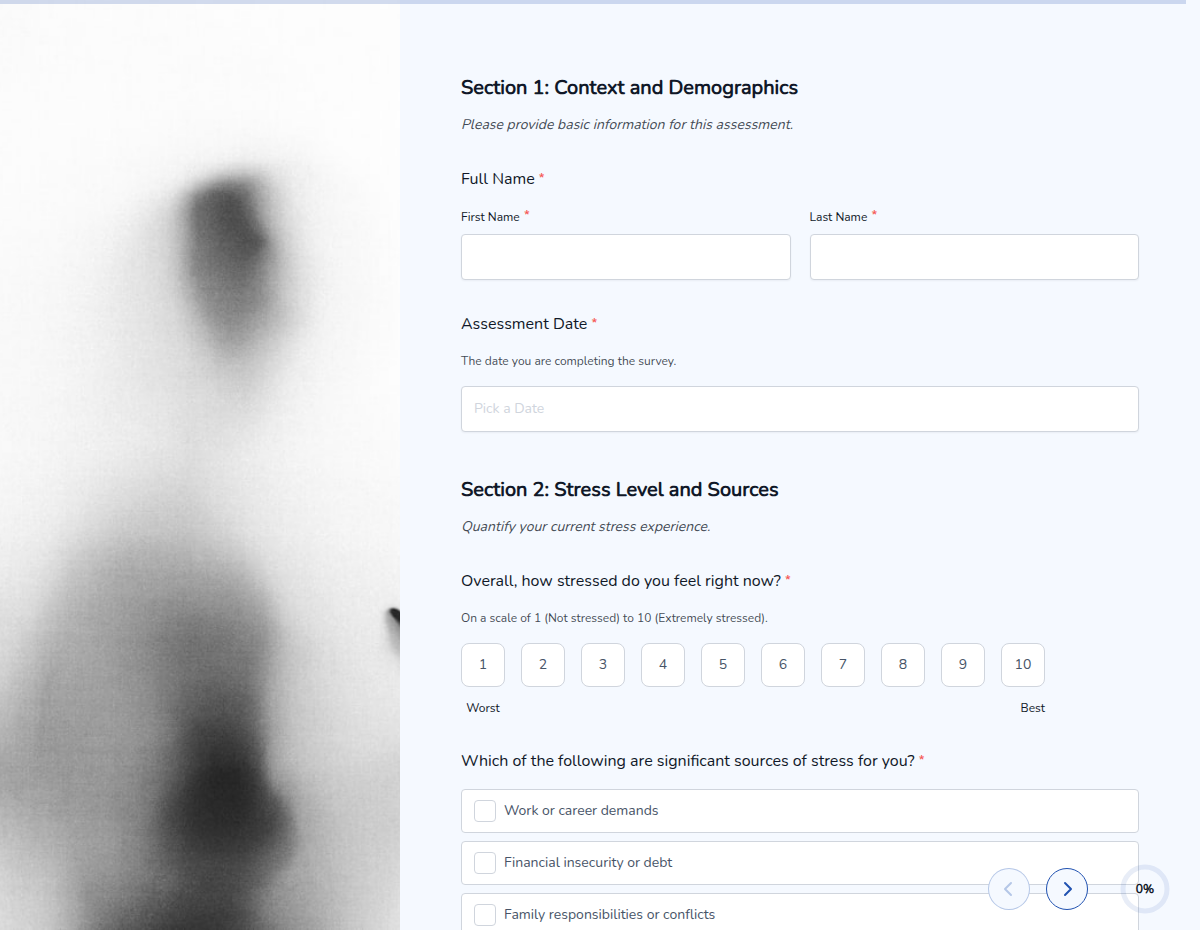Select Family responsibilities or conflicts checkbox
Viewport: 1200px width, 930px height.
click(x=485, y=914)
